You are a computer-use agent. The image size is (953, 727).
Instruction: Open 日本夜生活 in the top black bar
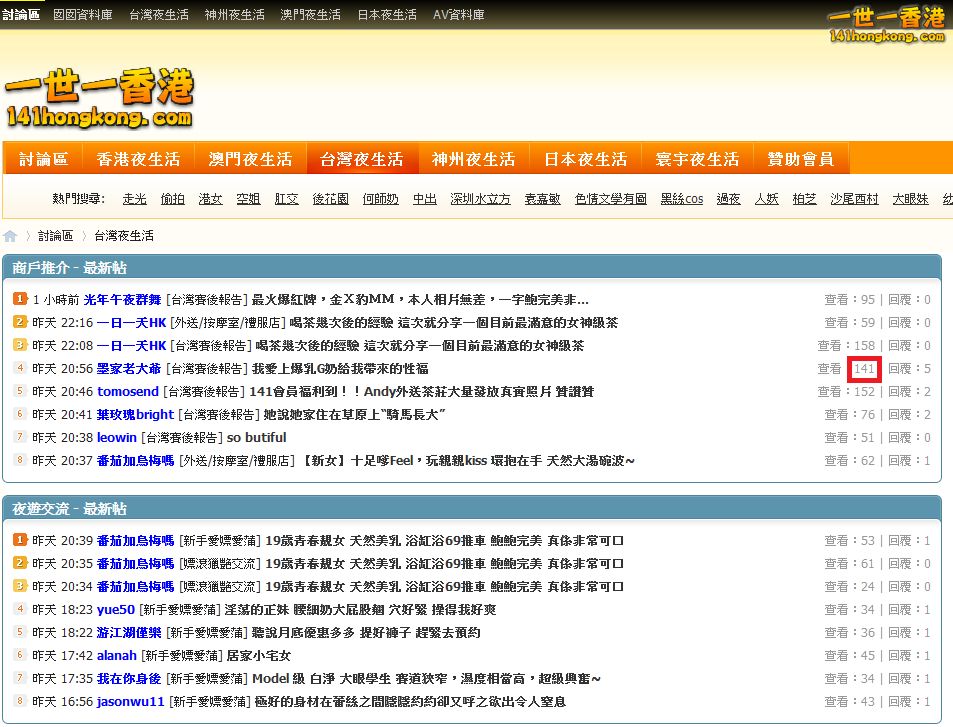387,15
